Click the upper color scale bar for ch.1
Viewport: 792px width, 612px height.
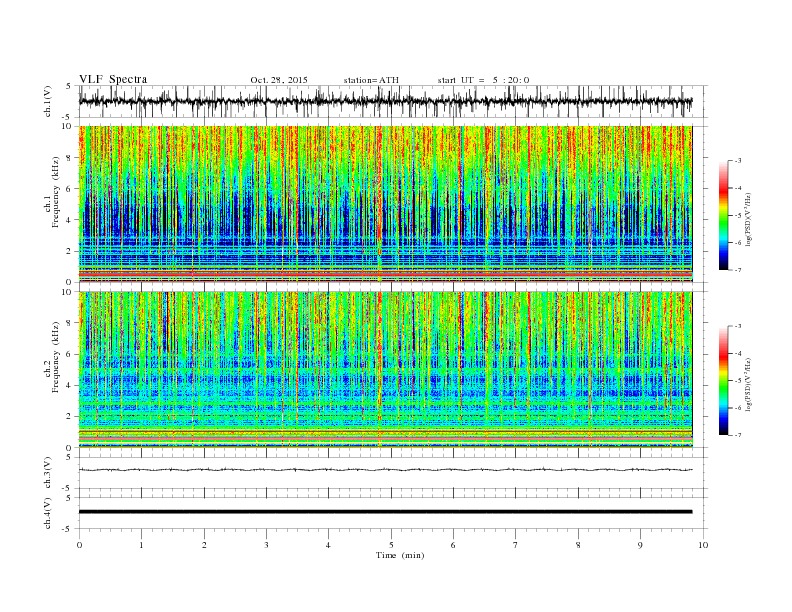click(x=724, y=215)
